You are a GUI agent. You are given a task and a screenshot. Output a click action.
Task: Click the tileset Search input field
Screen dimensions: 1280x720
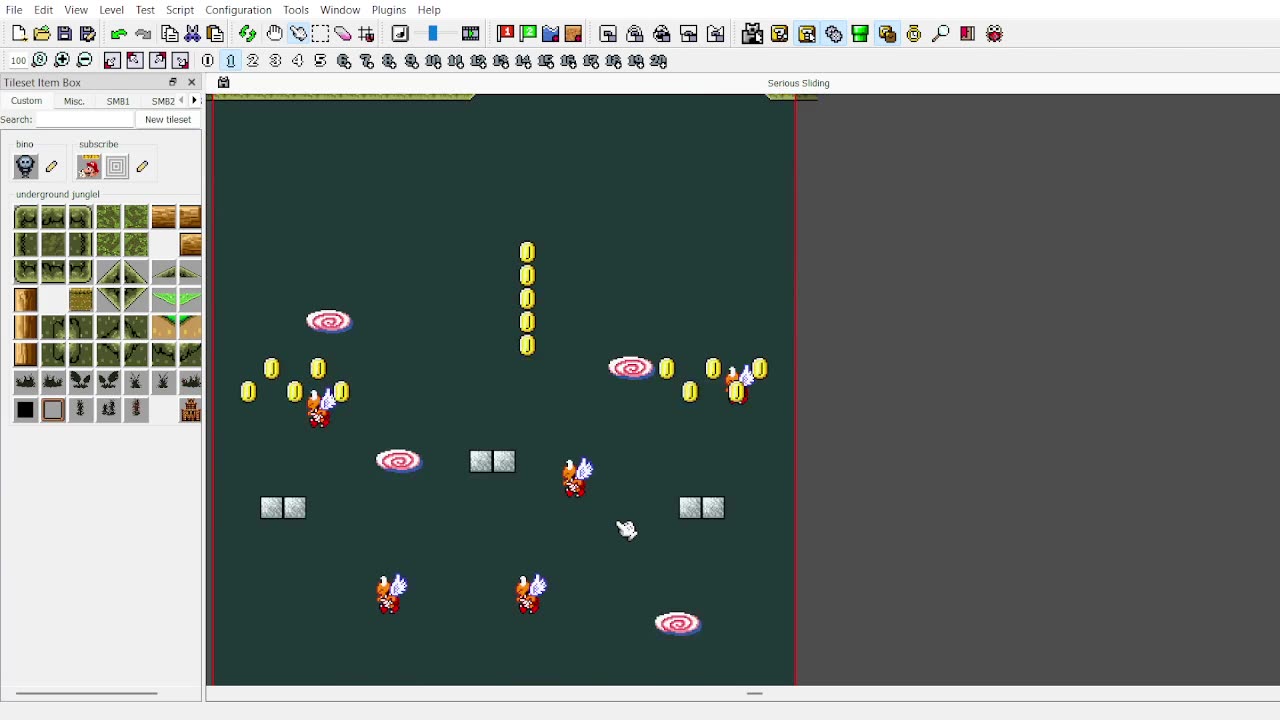tap(85, 120)
